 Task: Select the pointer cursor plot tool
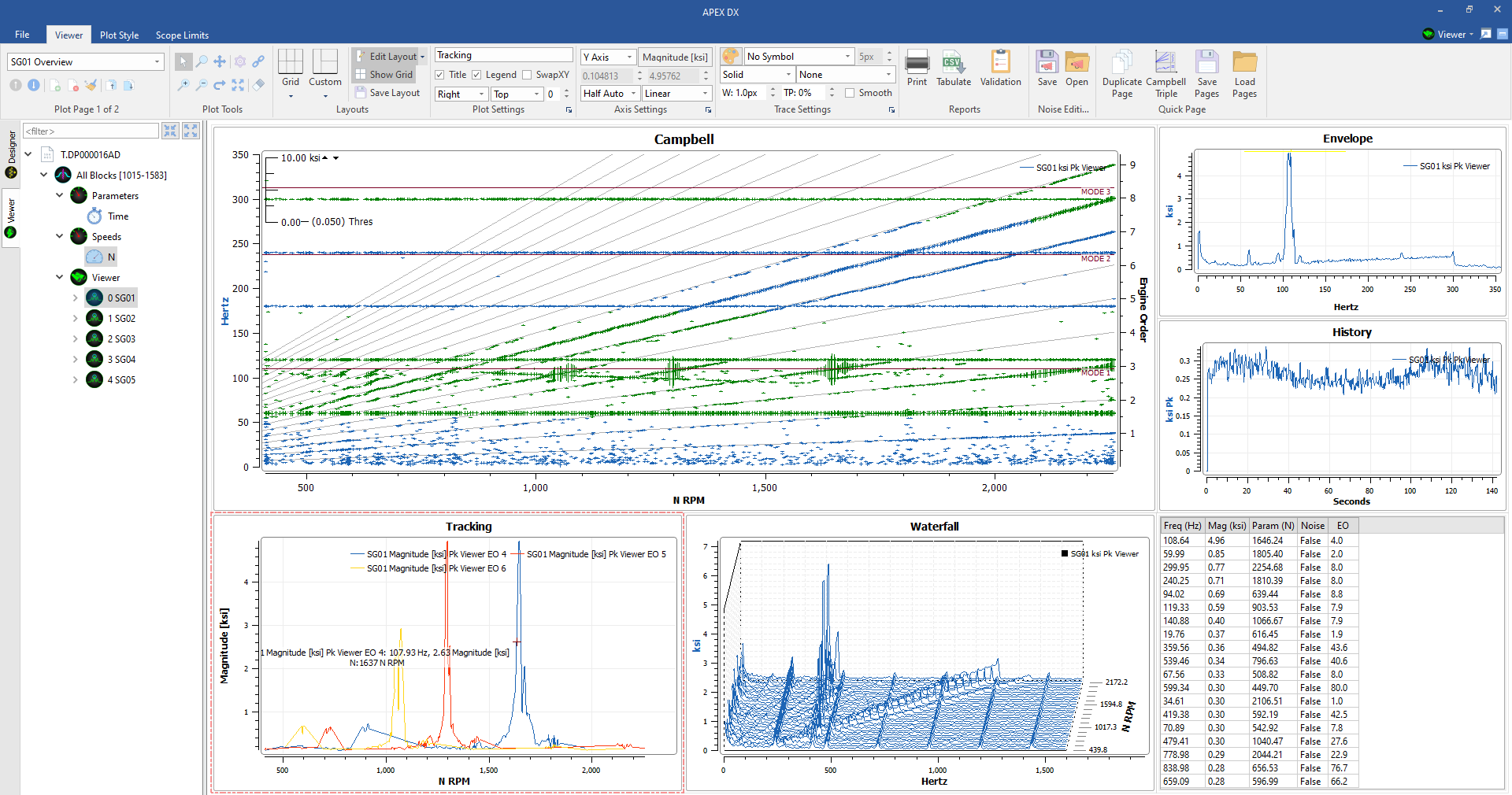point(183,61)
